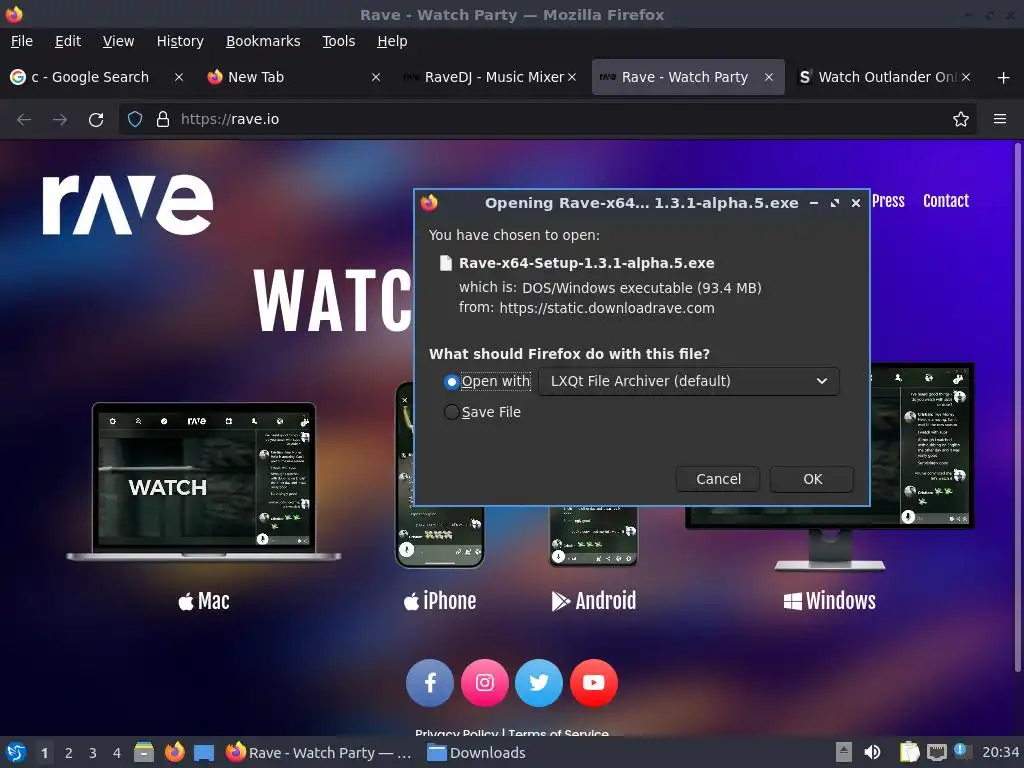Image resolution: width=1024 pixels, height=768 pixels.
Task: Close the Rave - Watch Party tab
Action: (769, 77)
